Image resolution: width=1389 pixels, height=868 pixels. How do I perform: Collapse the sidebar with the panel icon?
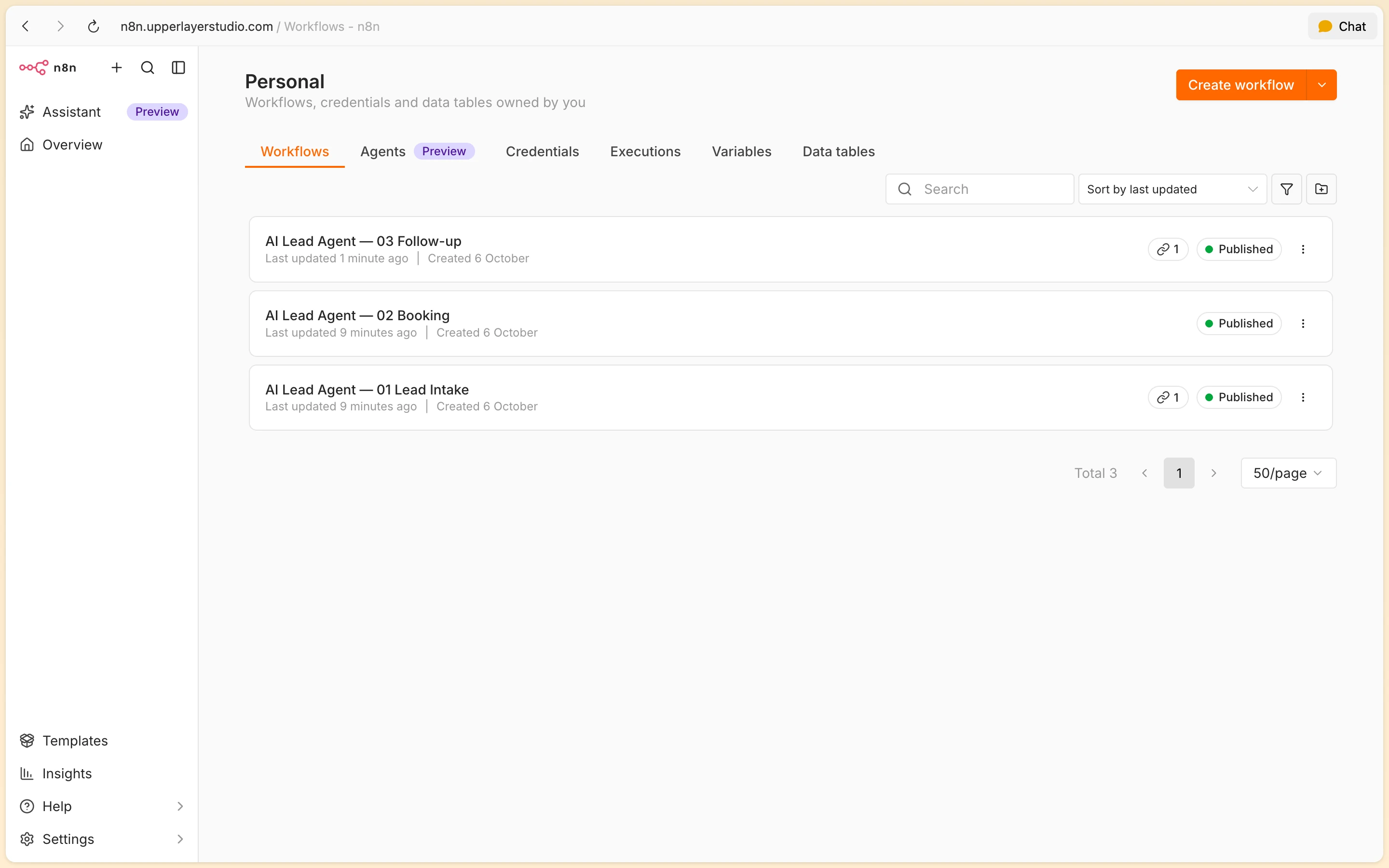(178, 68)
